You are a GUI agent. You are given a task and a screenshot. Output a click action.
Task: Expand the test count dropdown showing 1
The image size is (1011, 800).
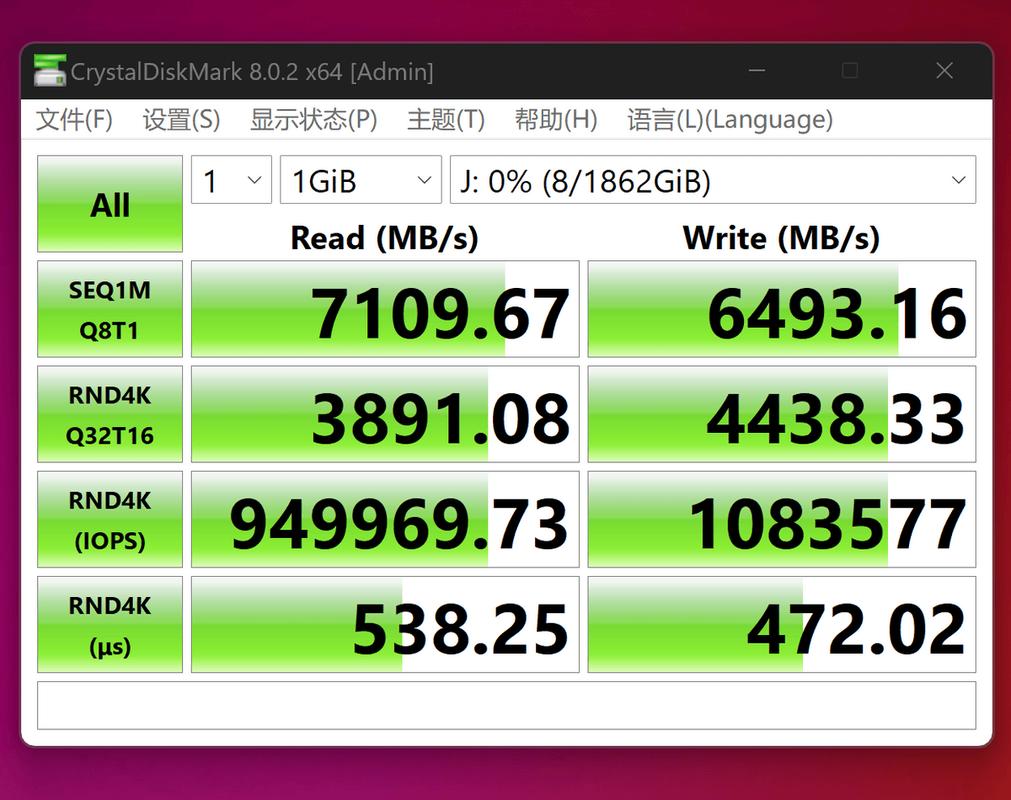tap(231, 180)
